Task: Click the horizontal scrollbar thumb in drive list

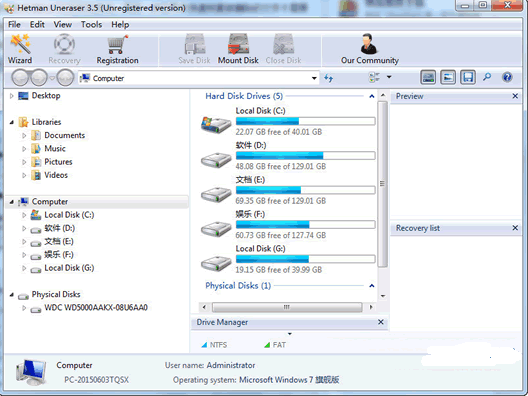Action: click(x=287, y=307)
